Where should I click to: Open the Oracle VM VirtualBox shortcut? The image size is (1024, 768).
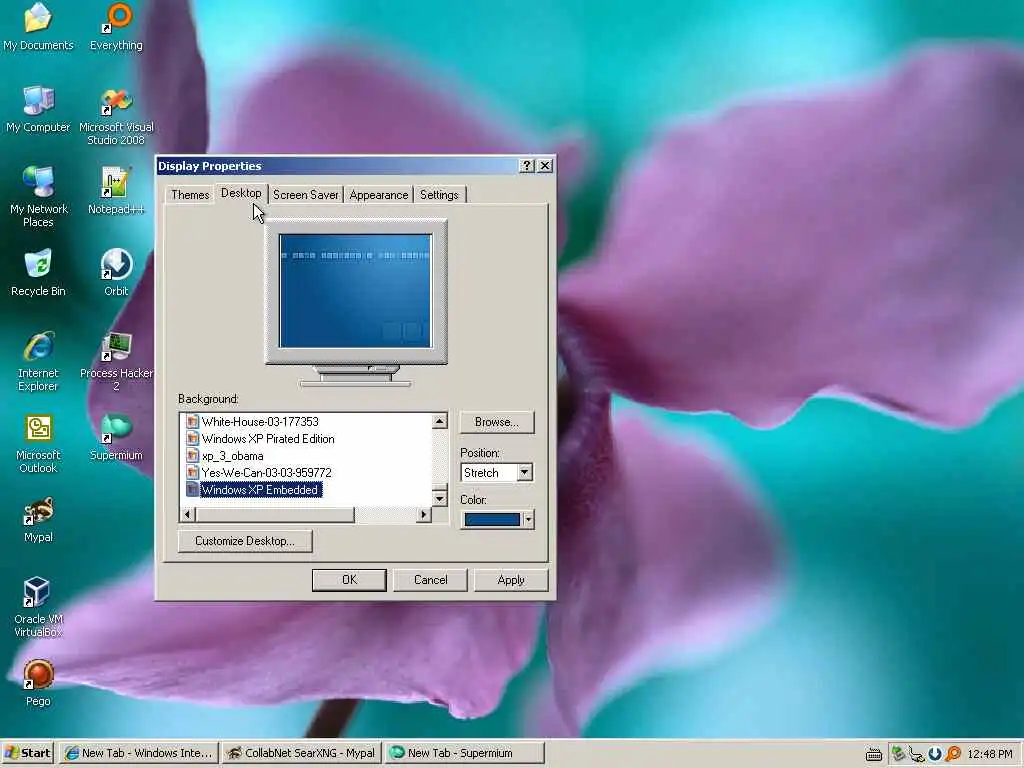[38, 607]
